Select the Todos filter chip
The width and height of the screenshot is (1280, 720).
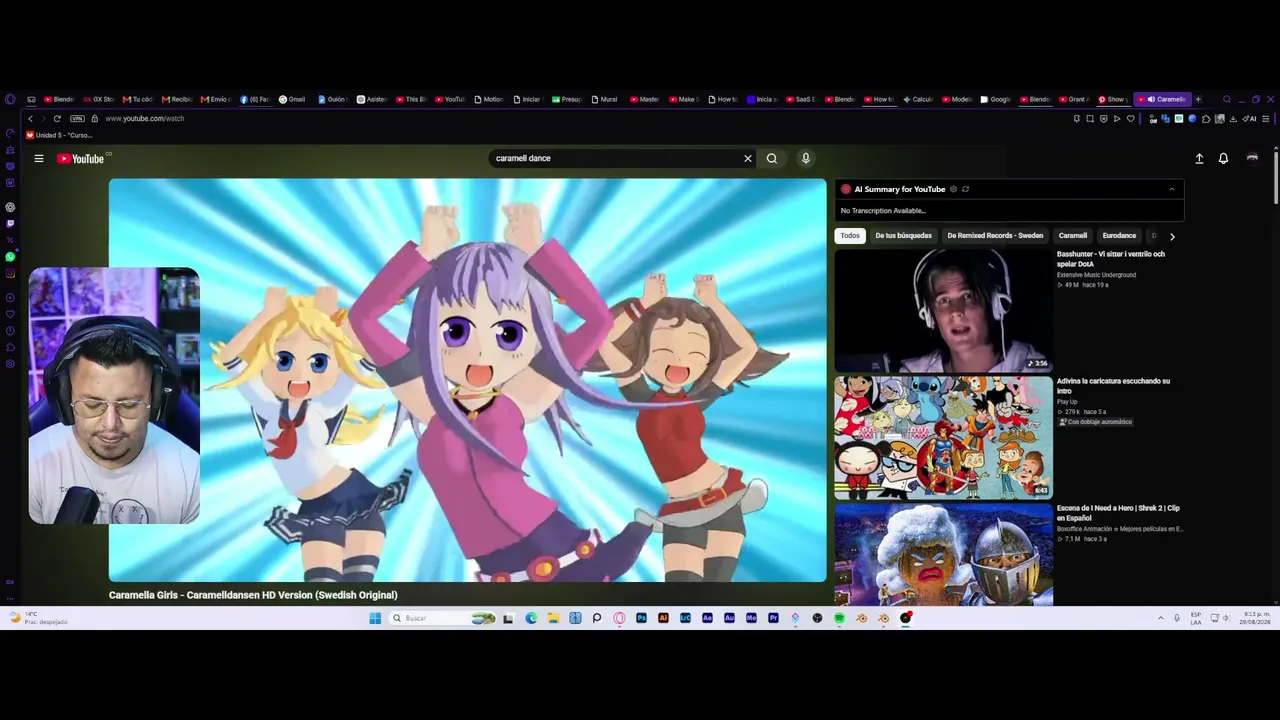click(x=850, y=236)
